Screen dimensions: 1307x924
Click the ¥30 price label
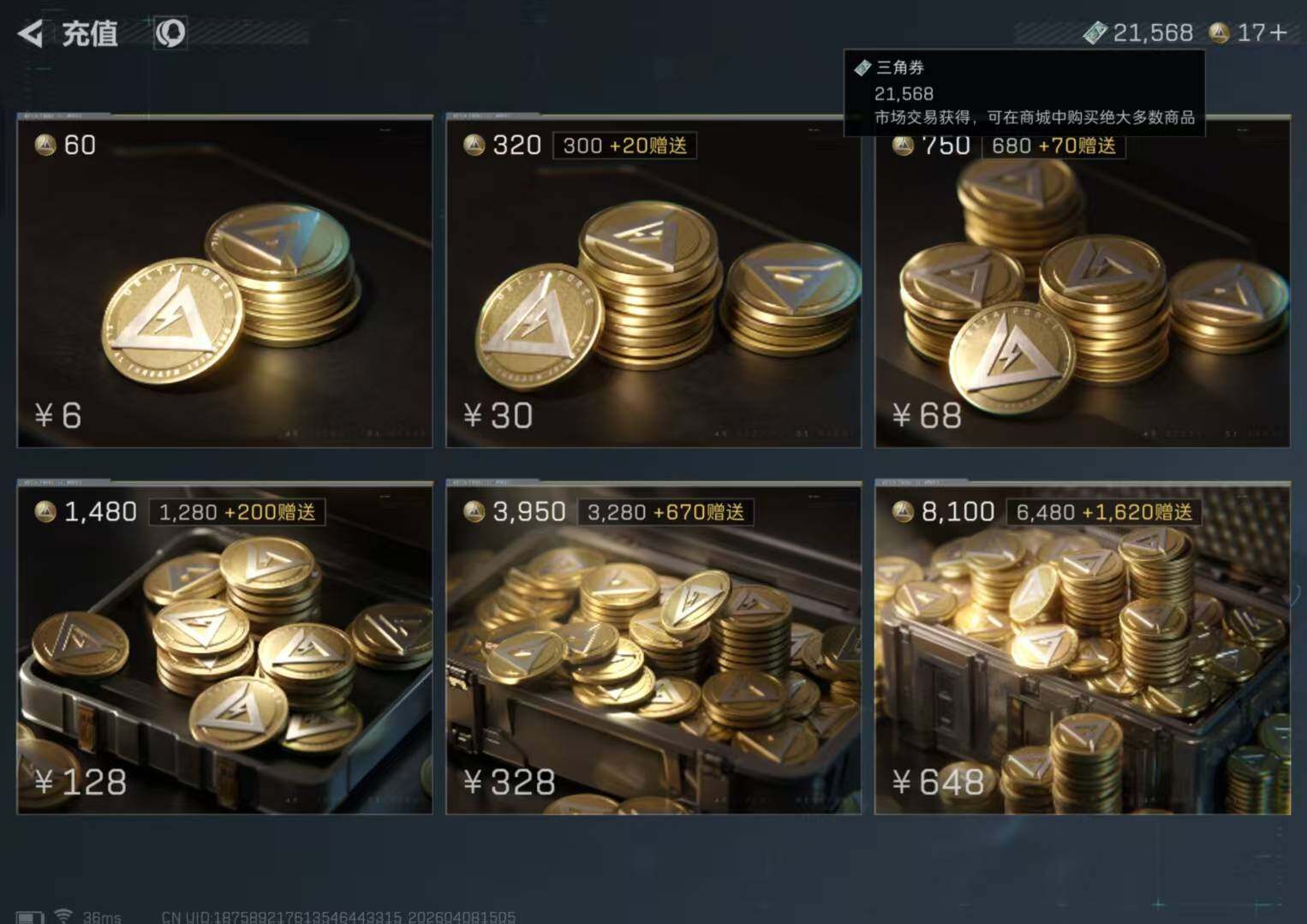click(x=498, y=415)
